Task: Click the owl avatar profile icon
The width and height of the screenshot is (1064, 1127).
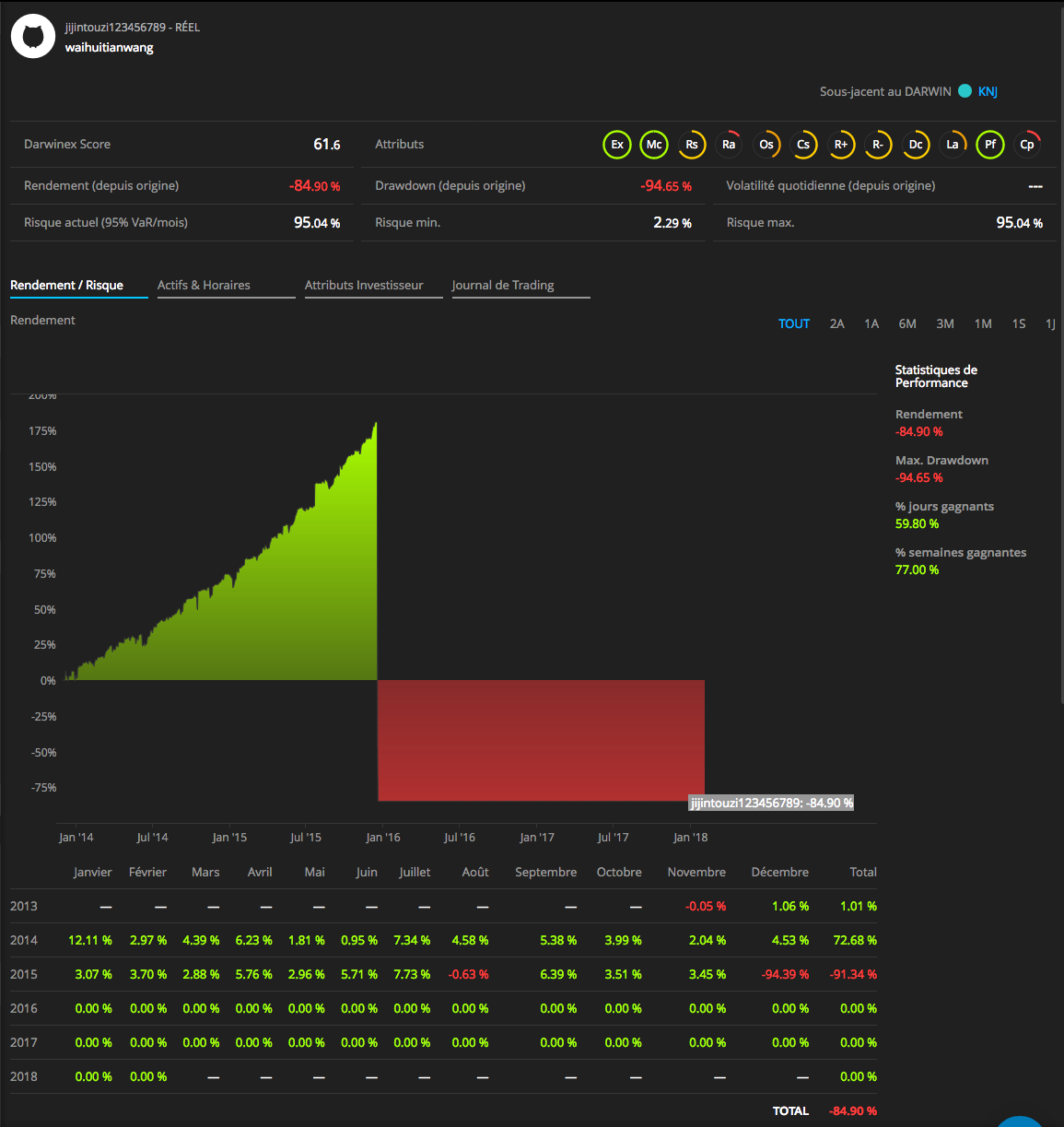Action: tap(33, 36)
